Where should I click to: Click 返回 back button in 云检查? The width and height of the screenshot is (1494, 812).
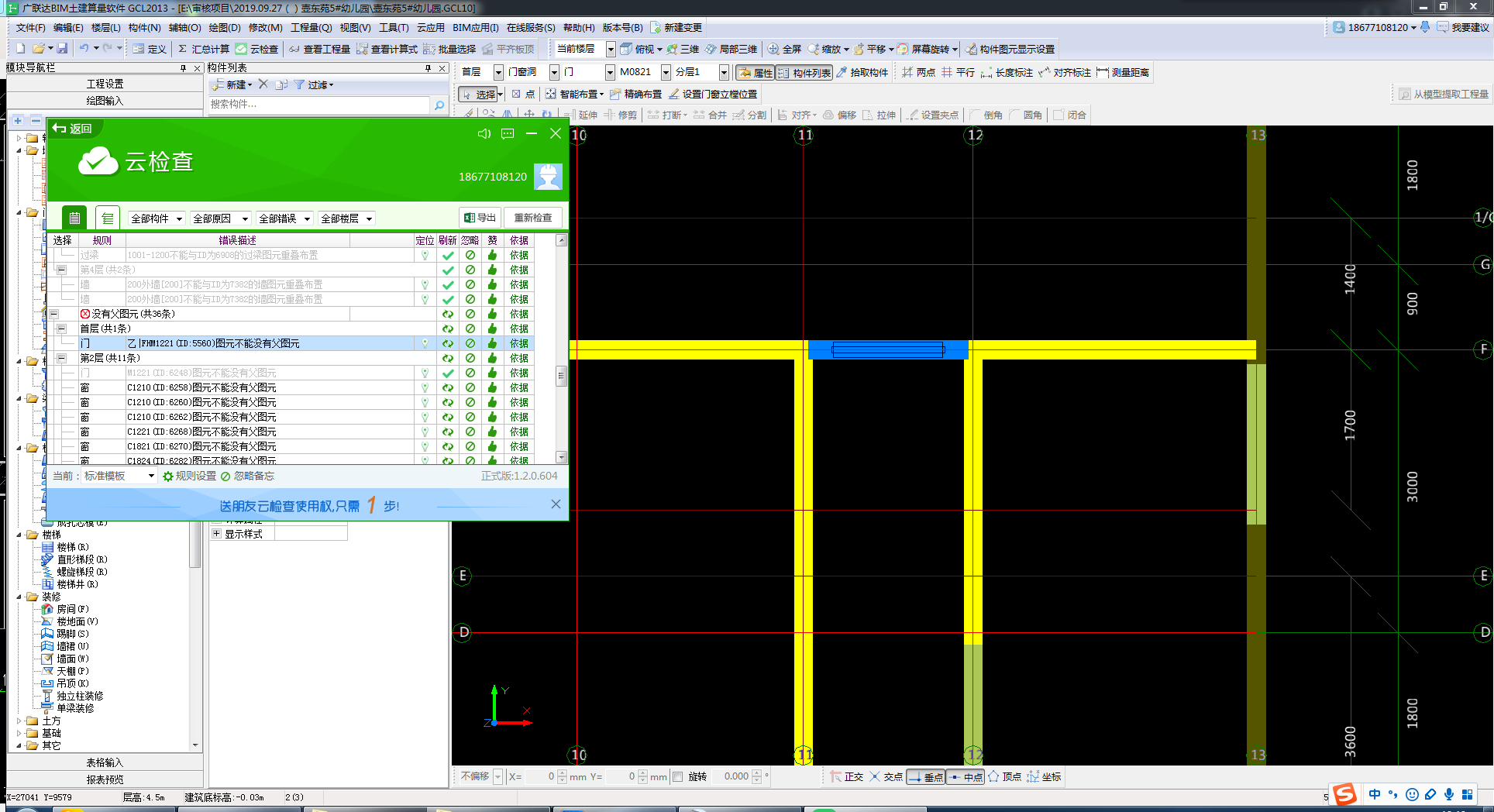pyautogui.click(x=72, y=129)
